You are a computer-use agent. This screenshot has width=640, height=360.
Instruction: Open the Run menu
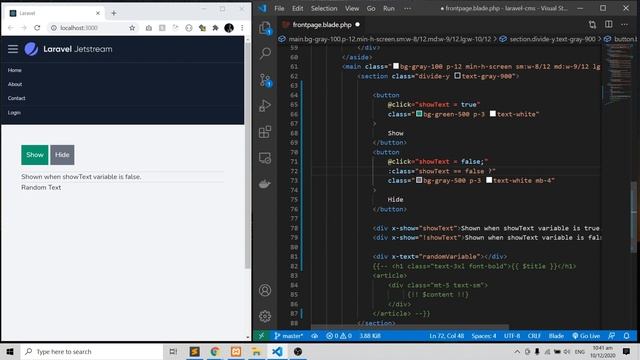click(x=389, y=8)
